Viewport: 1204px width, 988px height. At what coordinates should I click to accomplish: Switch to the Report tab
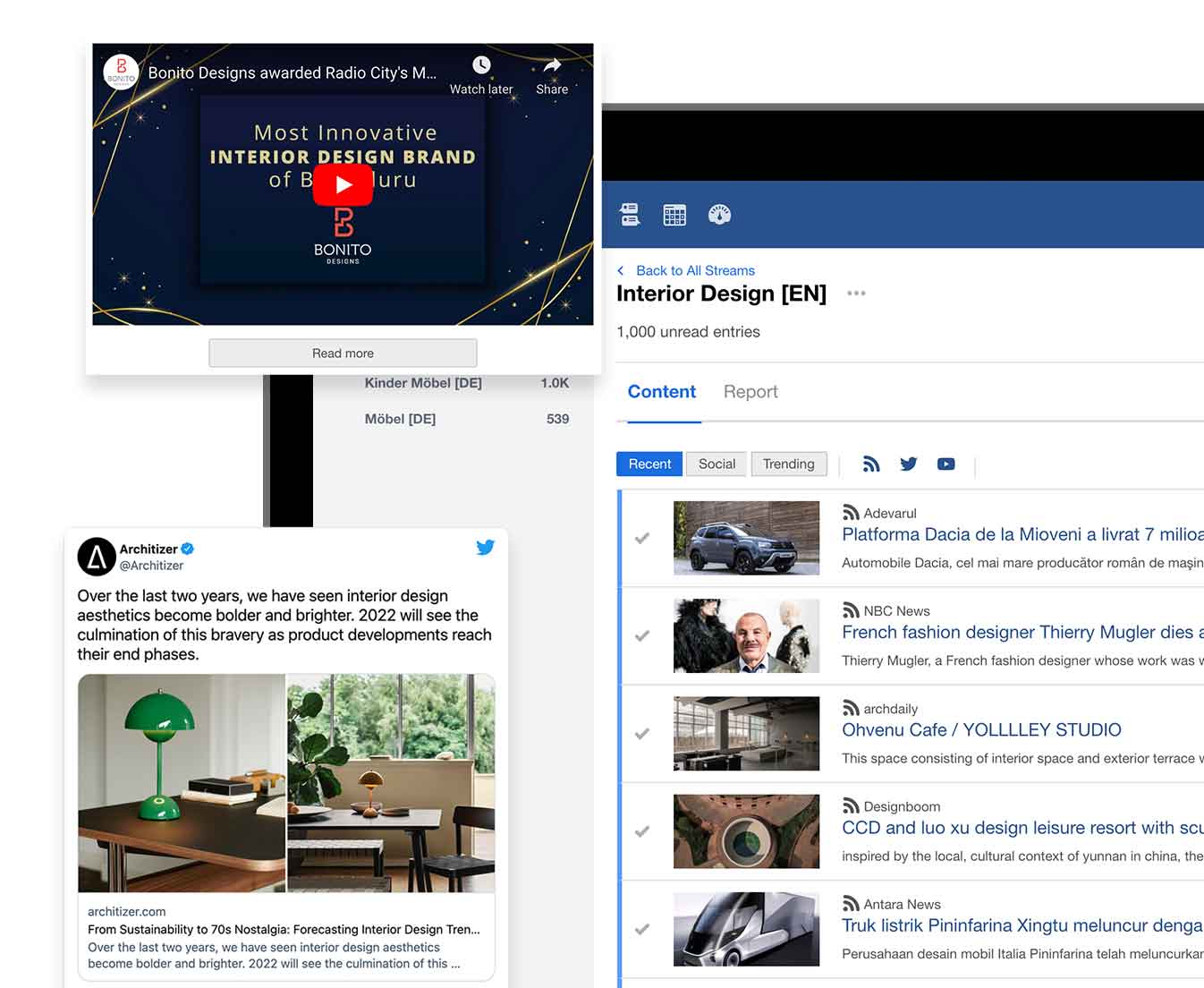tap(750, 391)
